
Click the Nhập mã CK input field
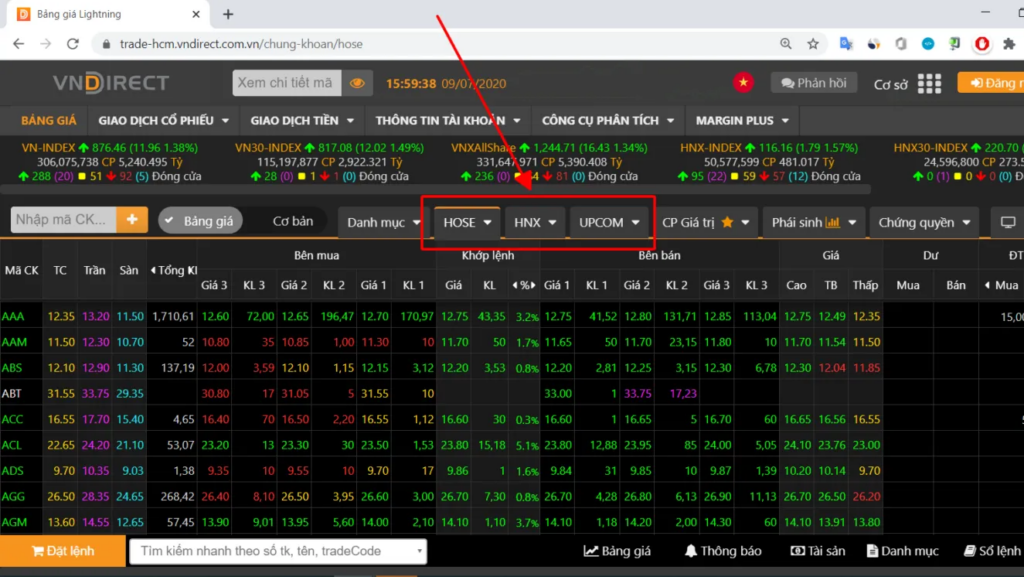click(62, 220)
